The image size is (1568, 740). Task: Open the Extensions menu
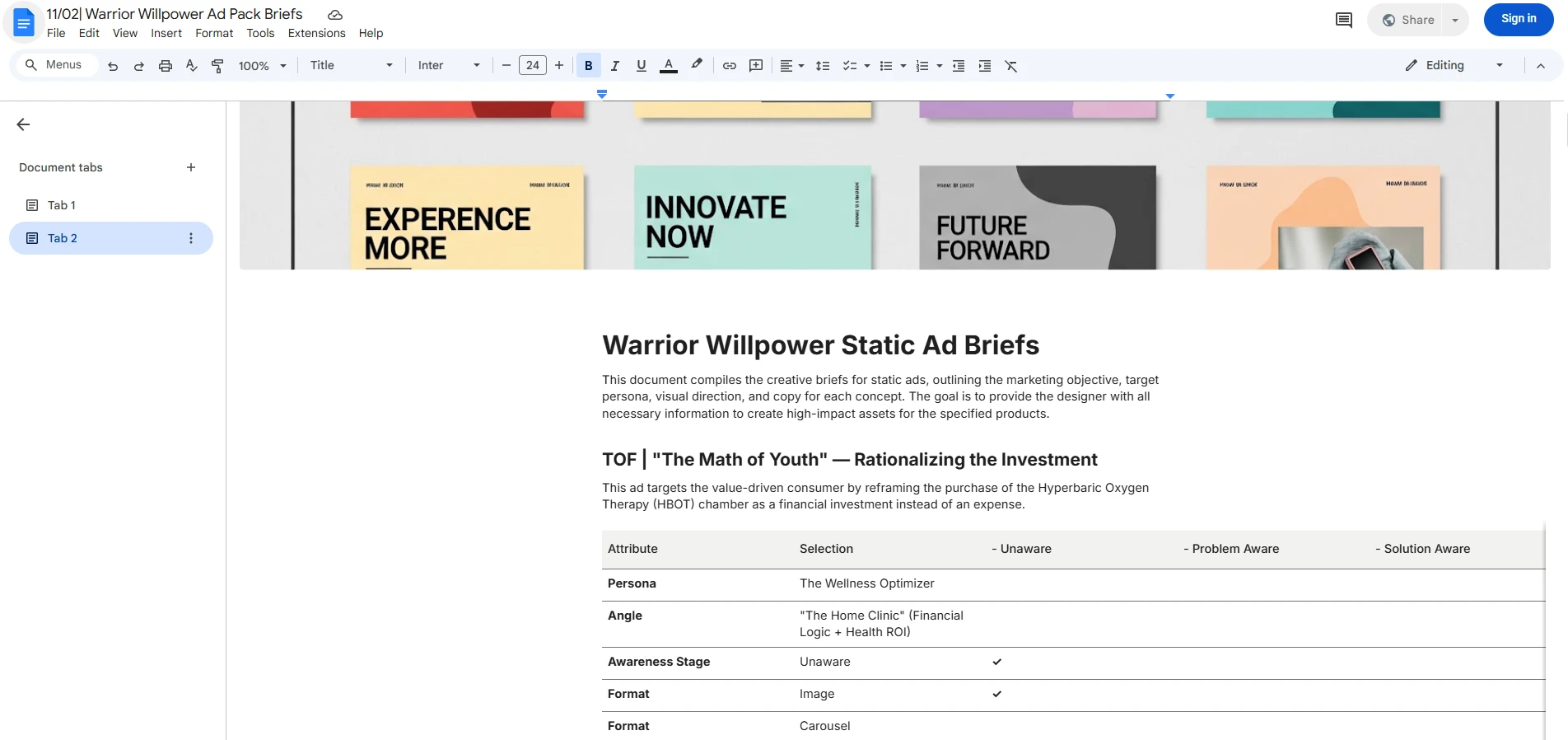(316, 33)
